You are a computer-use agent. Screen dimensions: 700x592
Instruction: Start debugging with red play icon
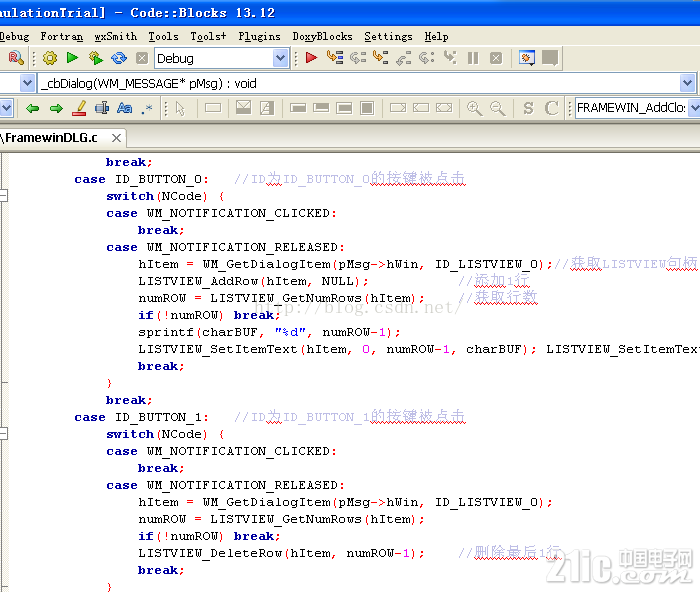click(311, 58)
